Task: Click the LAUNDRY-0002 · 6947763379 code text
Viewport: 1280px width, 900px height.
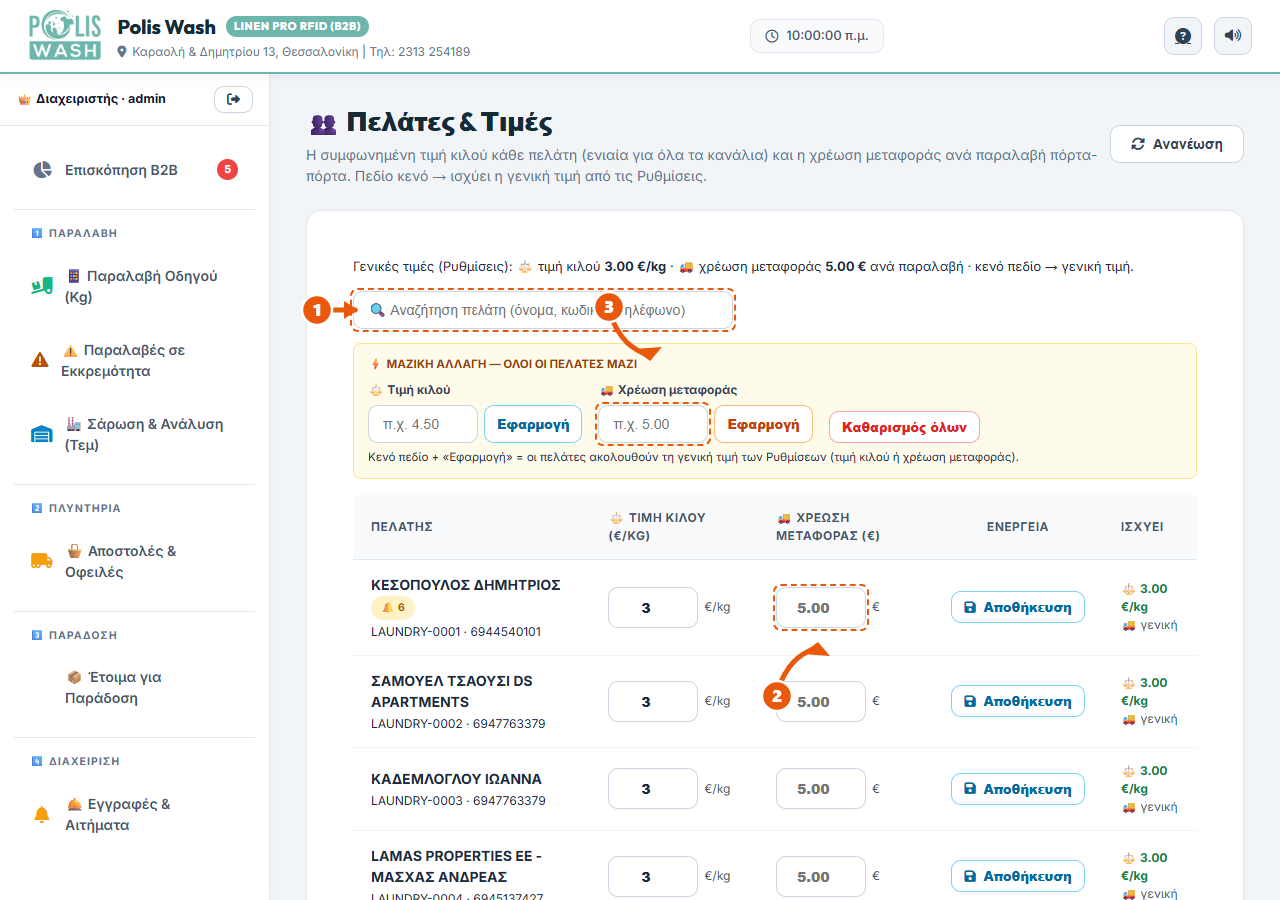Action: click(458, 723)
